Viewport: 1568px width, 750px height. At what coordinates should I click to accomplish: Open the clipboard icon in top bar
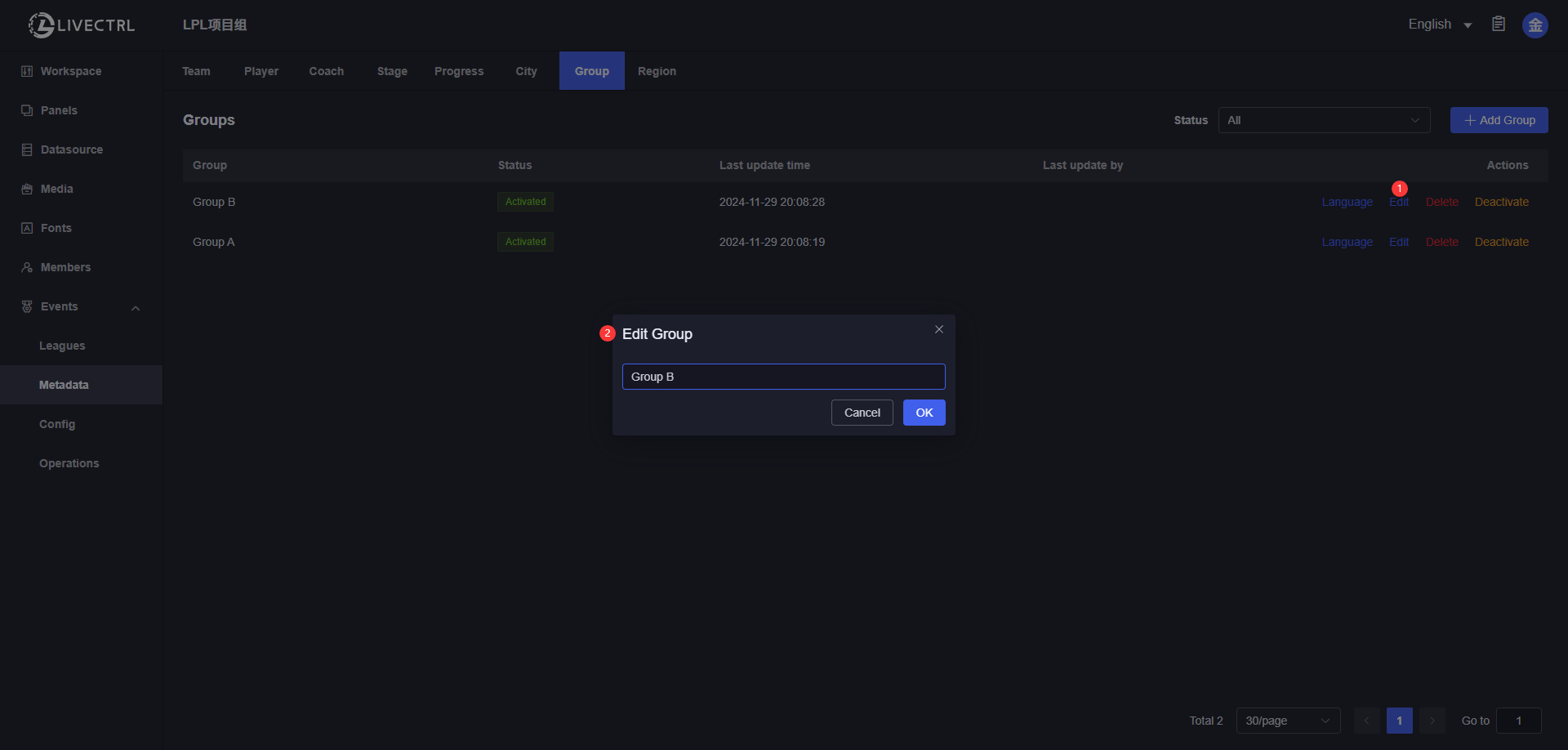pyautogui.click(x=1499, y=25)
